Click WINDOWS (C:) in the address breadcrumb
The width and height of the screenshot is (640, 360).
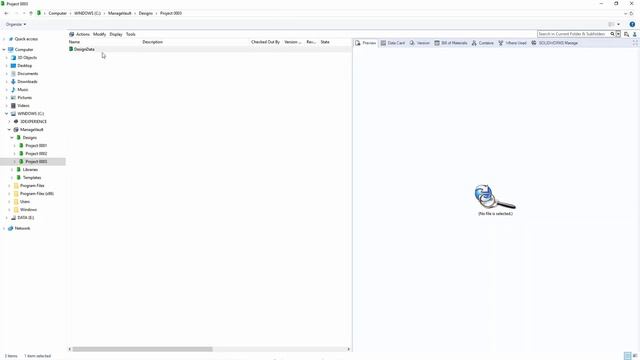[x=87, y=13]
